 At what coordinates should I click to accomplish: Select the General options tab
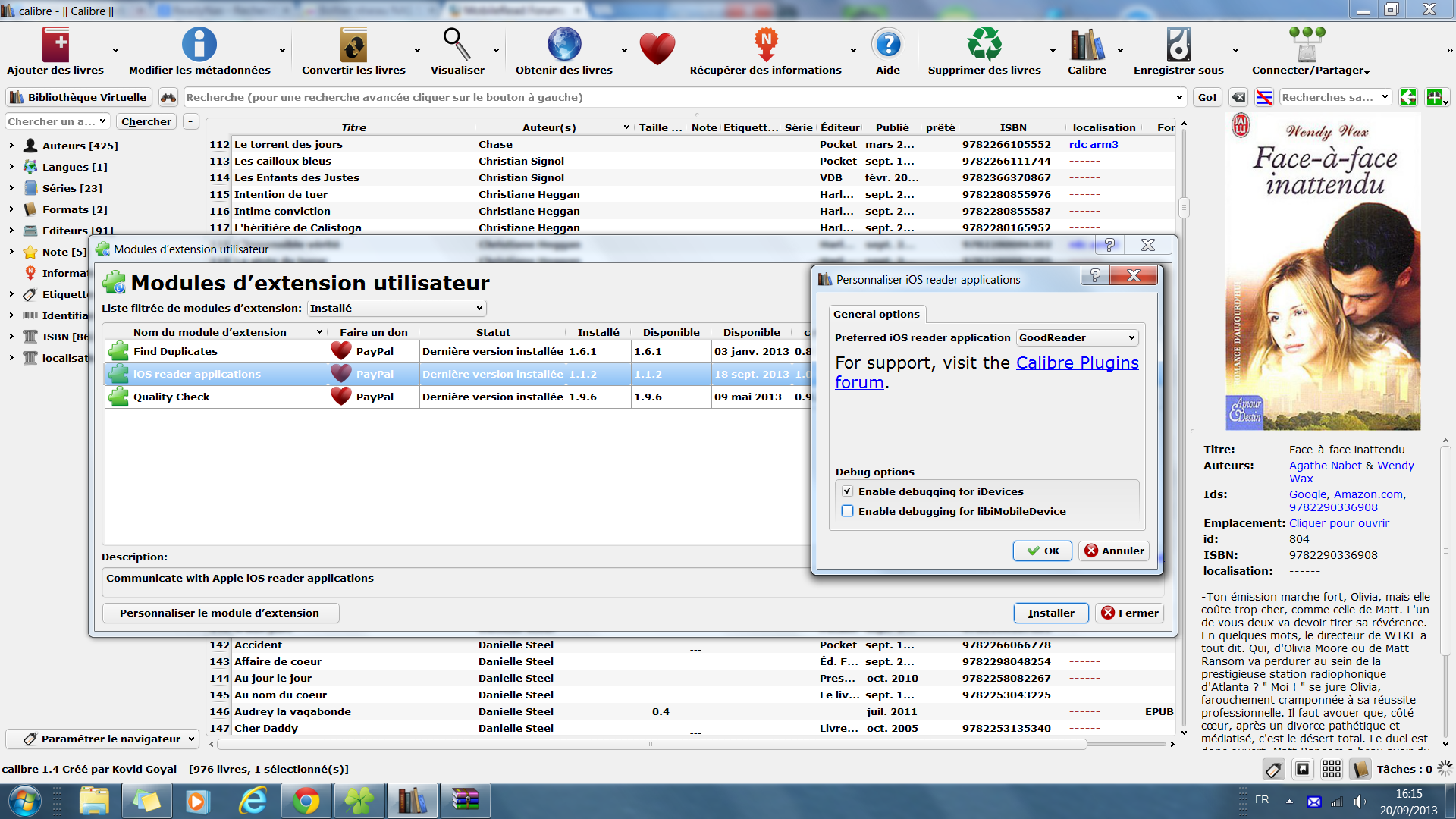[876, 314]
